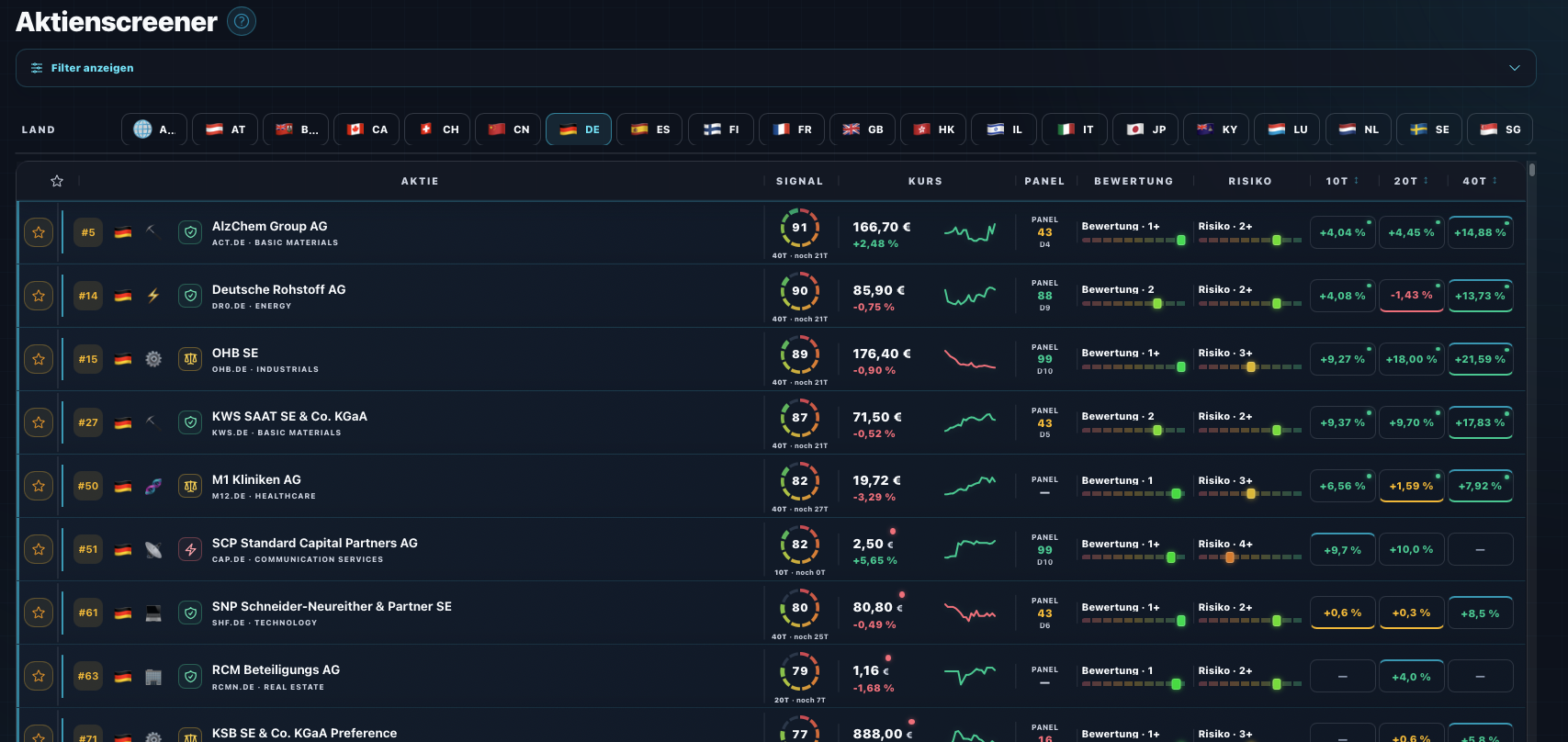
Task: Select the DE country tab
Action: click(x=579, y=129)
